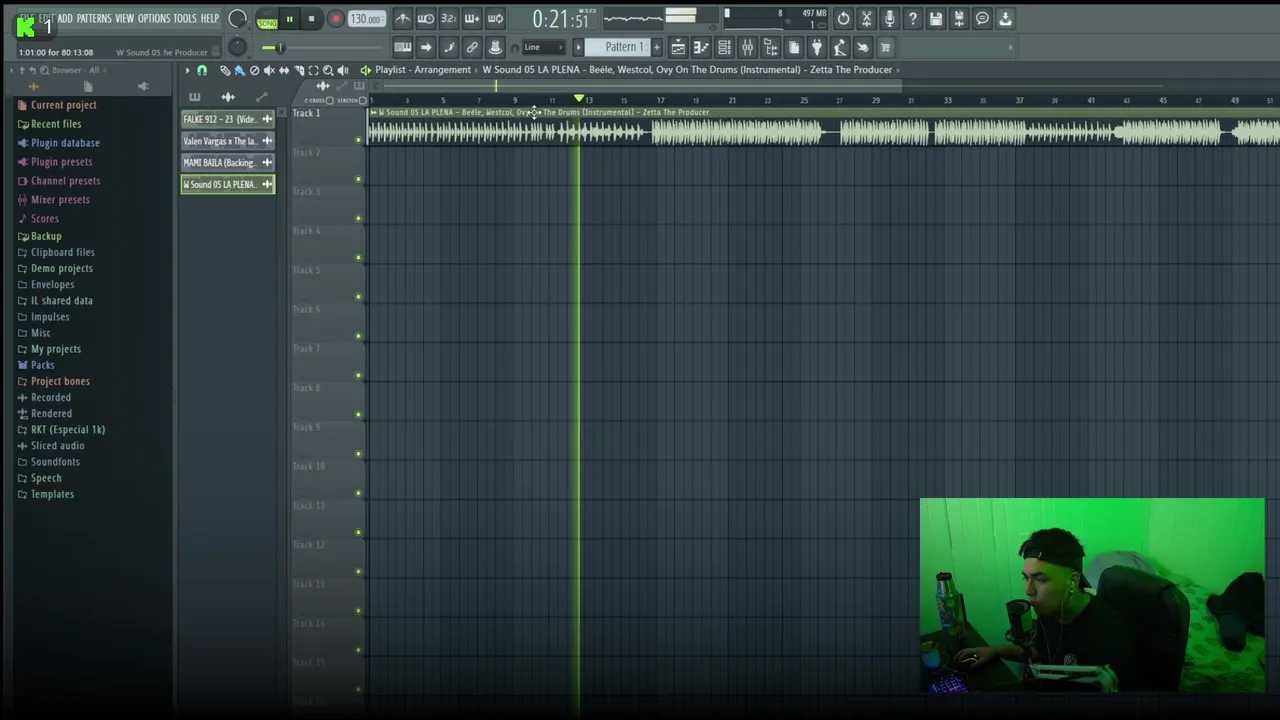This screenshot has width=1280, height=720.
Task: Toggle note/clip grouping link icon
Action: click(x=472, y=47)
